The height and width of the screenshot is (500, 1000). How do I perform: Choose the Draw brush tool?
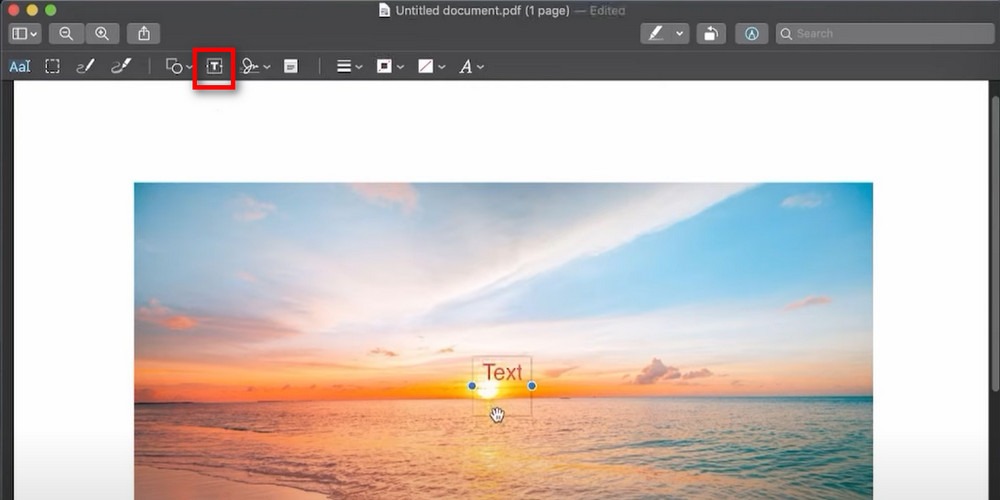(121, 66)
